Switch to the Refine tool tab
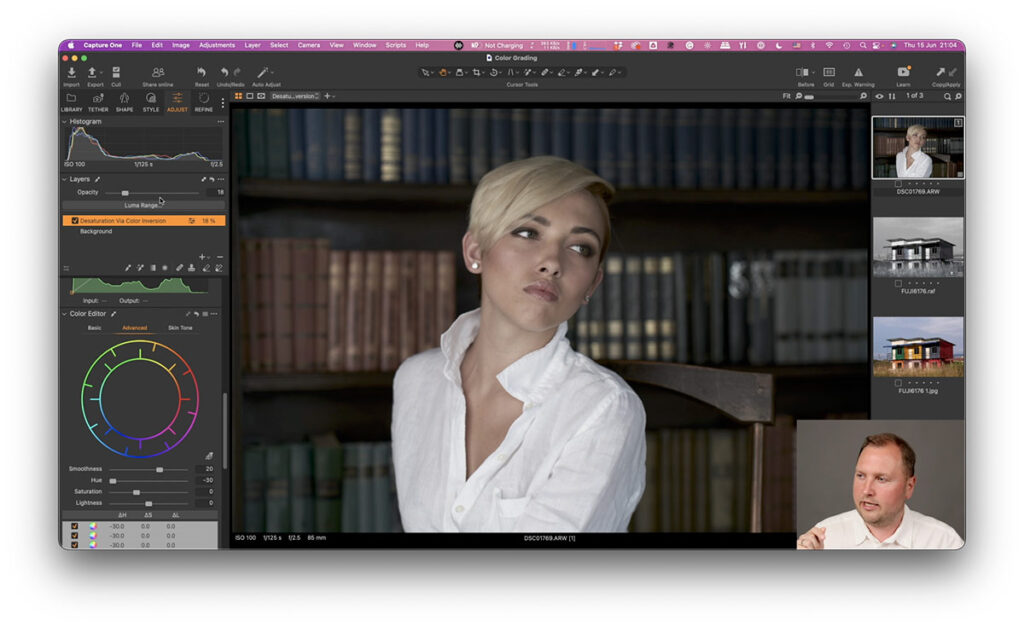The image size is (1024, 627). coord(204,102)
